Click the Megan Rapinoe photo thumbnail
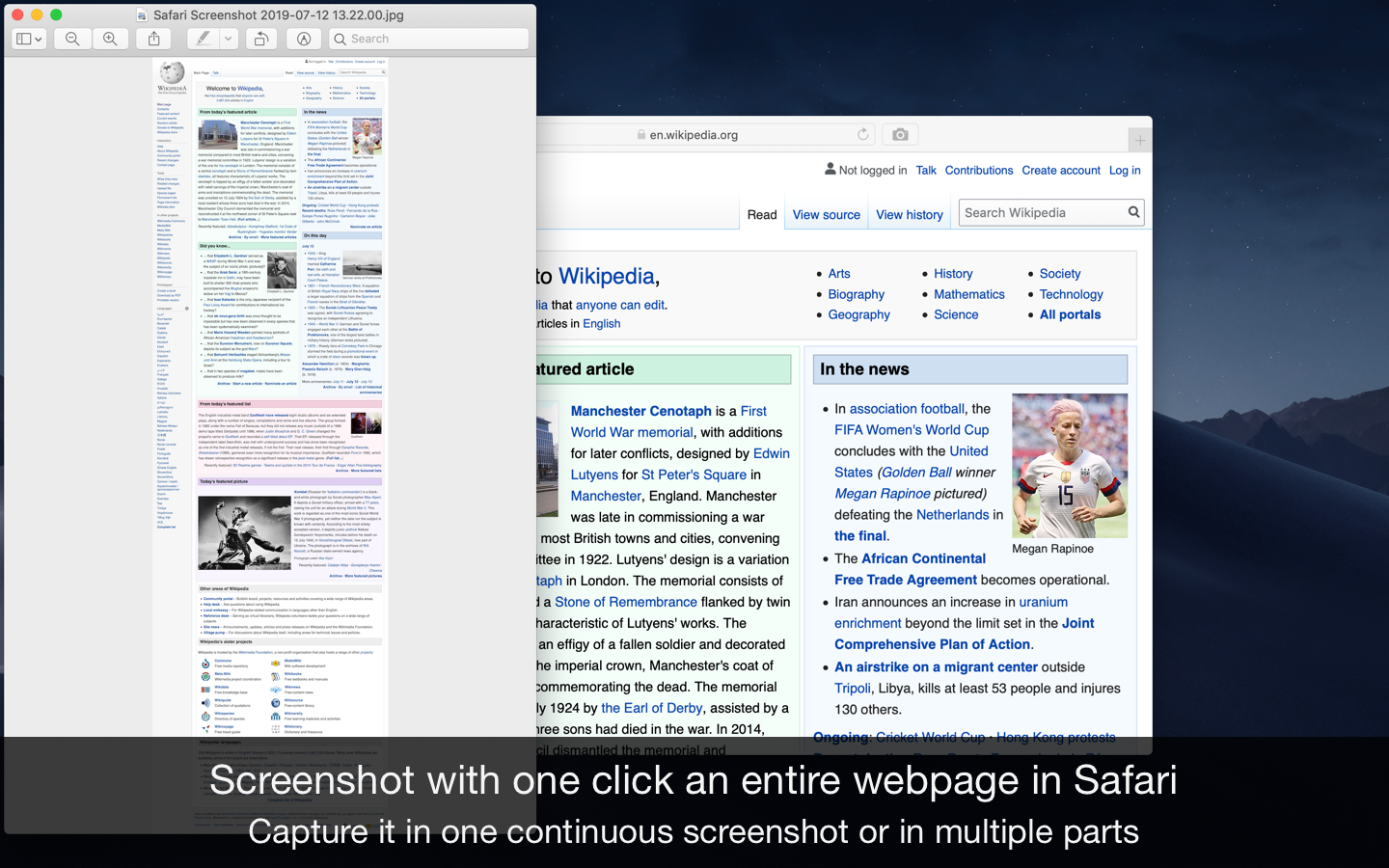1389x868 pixels. tap(1070, 465)
